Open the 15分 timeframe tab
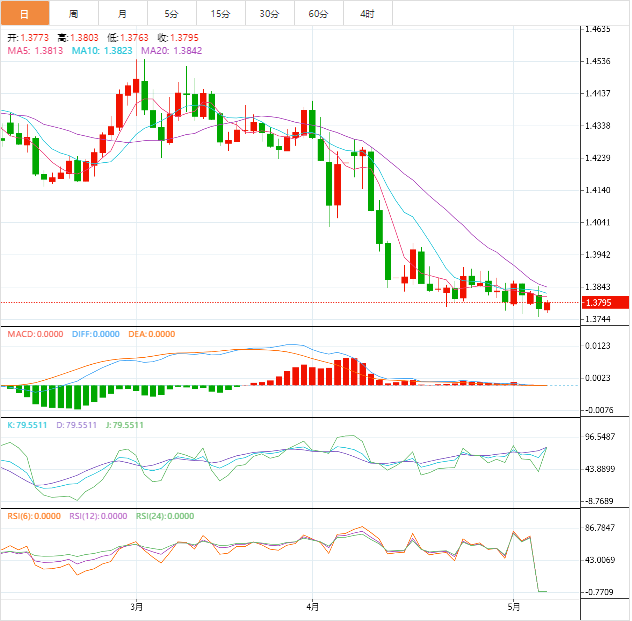The image size is (632, 621). 221,13
